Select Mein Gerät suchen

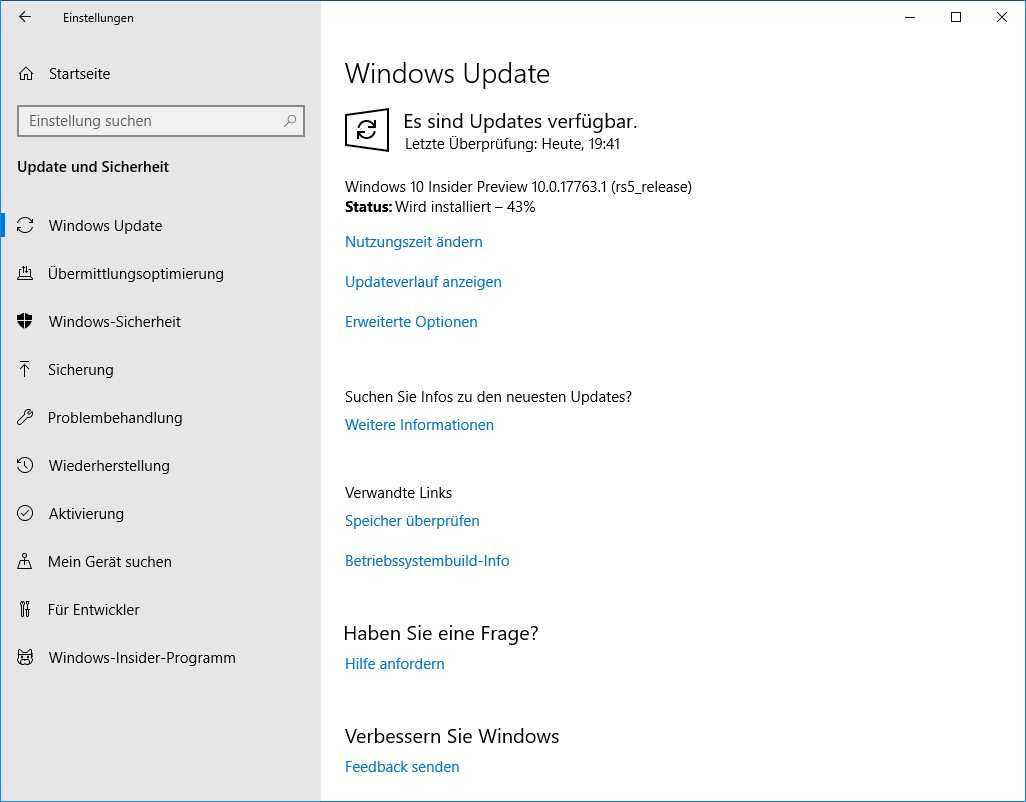160,561
